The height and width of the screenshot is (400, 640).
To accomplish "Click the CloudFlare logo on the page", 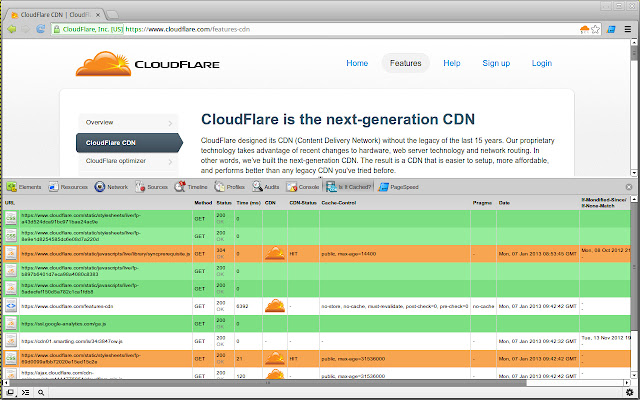I will tap(147, 64).
